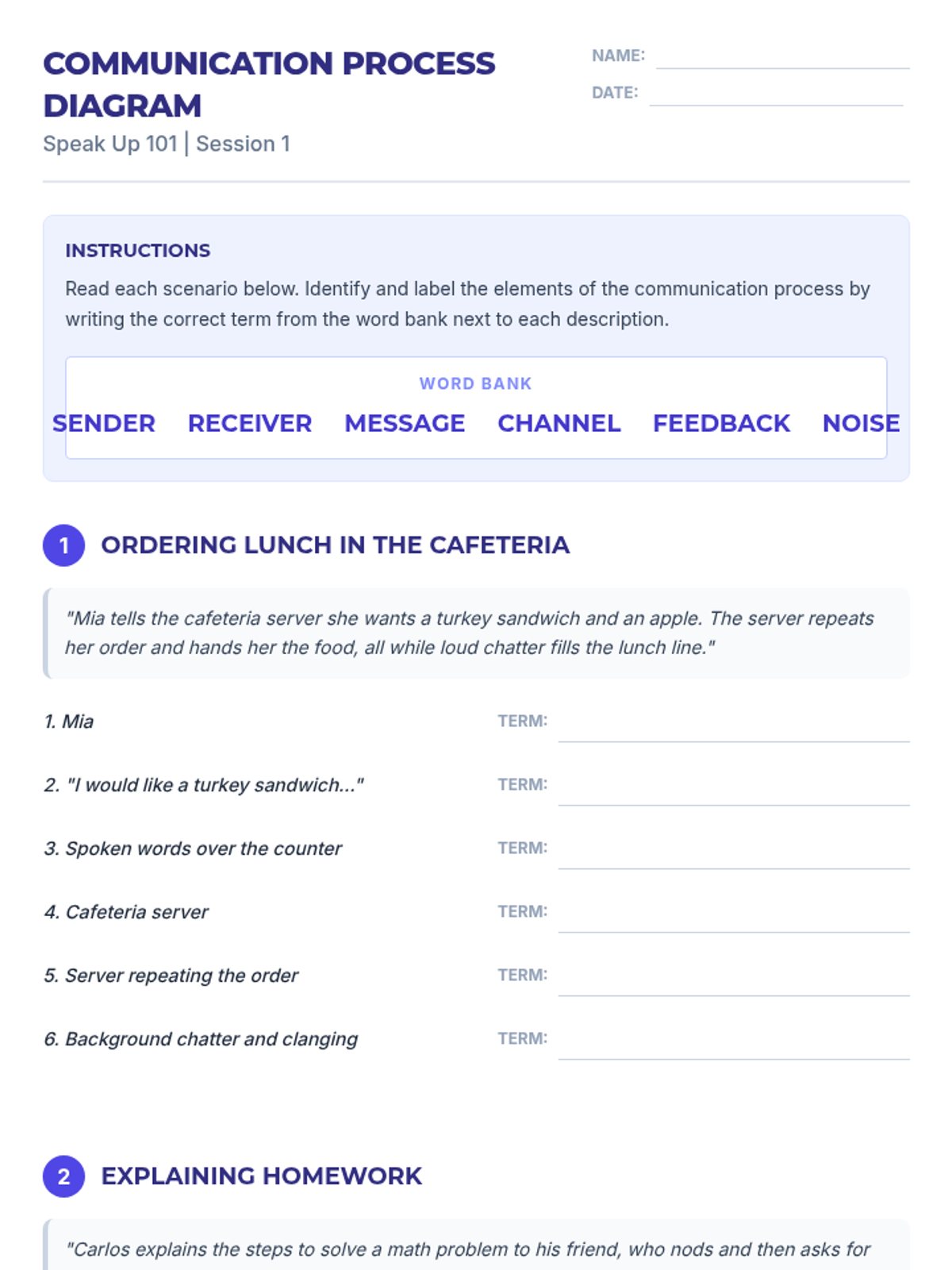
Task: Click the DATE blank line field
Action: 776,94
